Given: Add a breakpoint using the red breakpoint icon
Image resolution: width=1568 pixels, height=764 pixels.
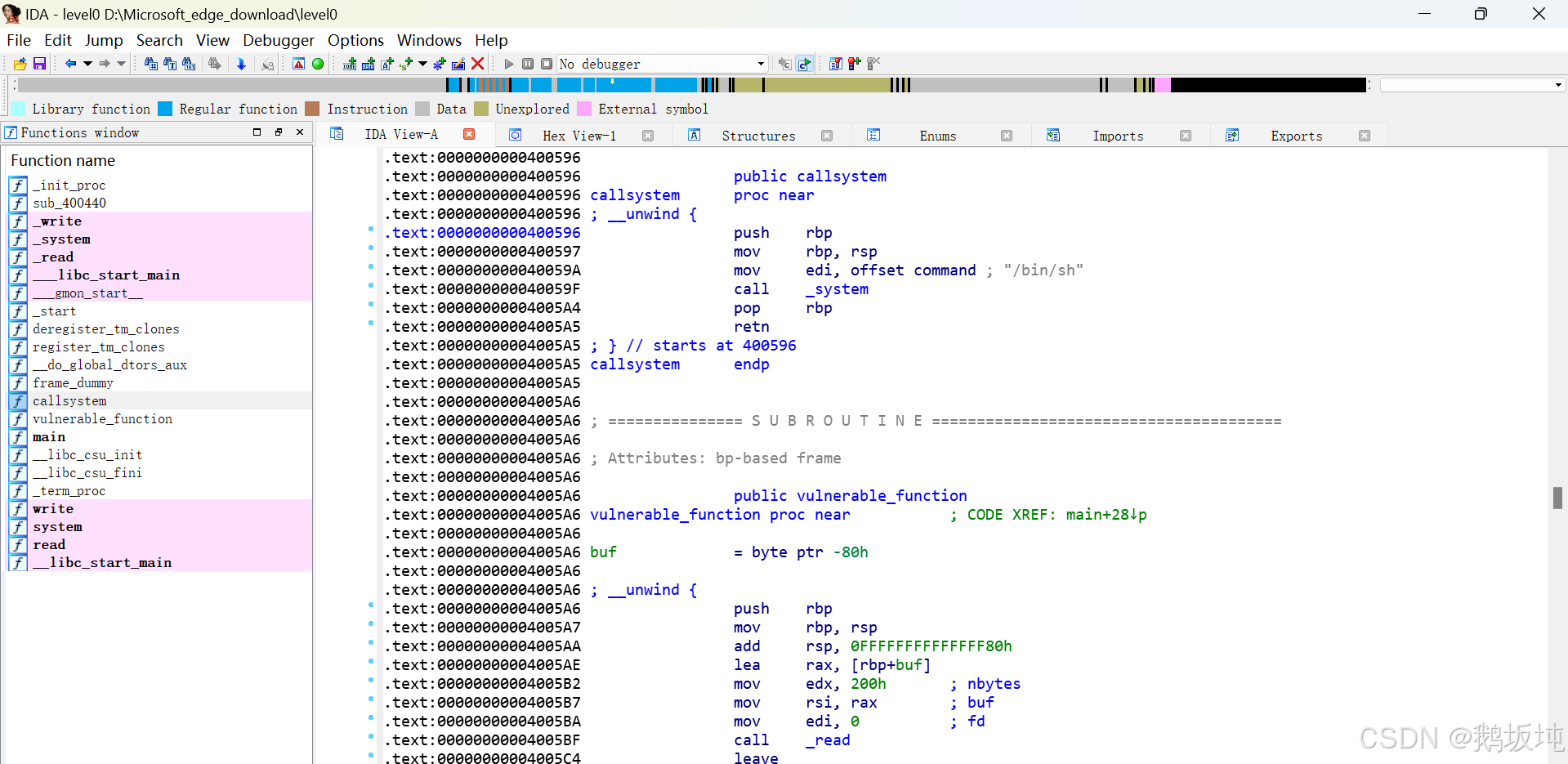Looking at the screenshot, I should click(854, 63).
